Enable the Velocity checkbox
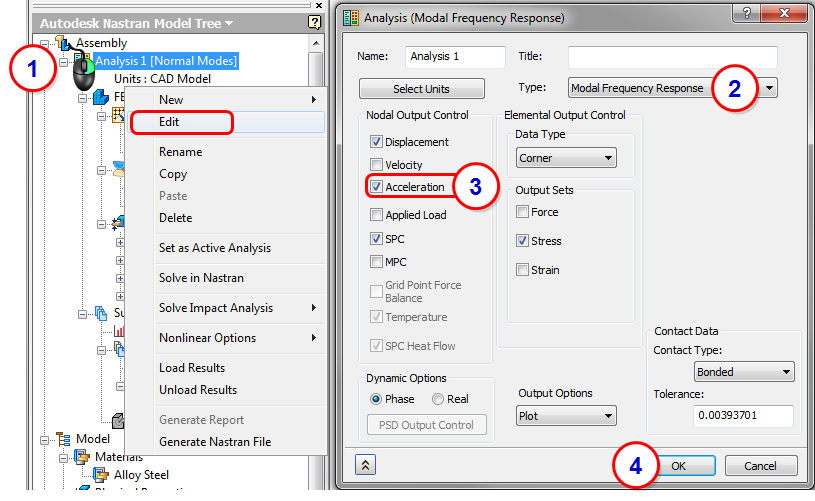The height and width of the screenshot is (501, 815). [x=376, y=165]
